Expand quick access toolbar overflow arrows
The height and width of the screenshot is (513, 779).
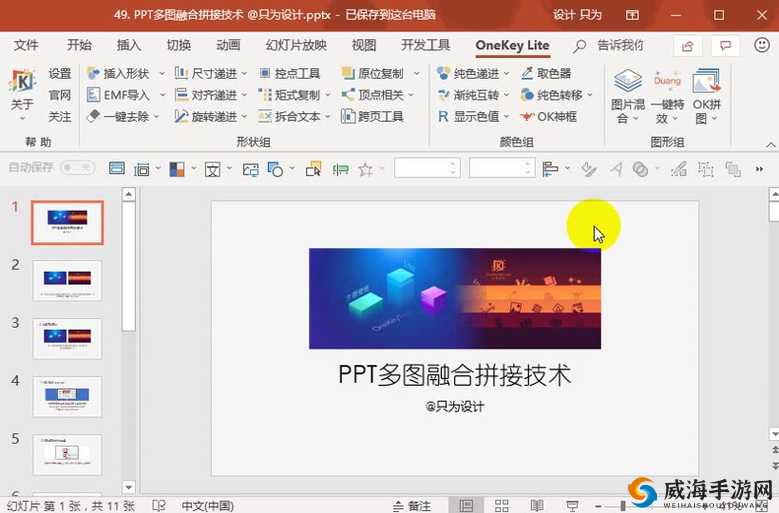pos(759,169)
